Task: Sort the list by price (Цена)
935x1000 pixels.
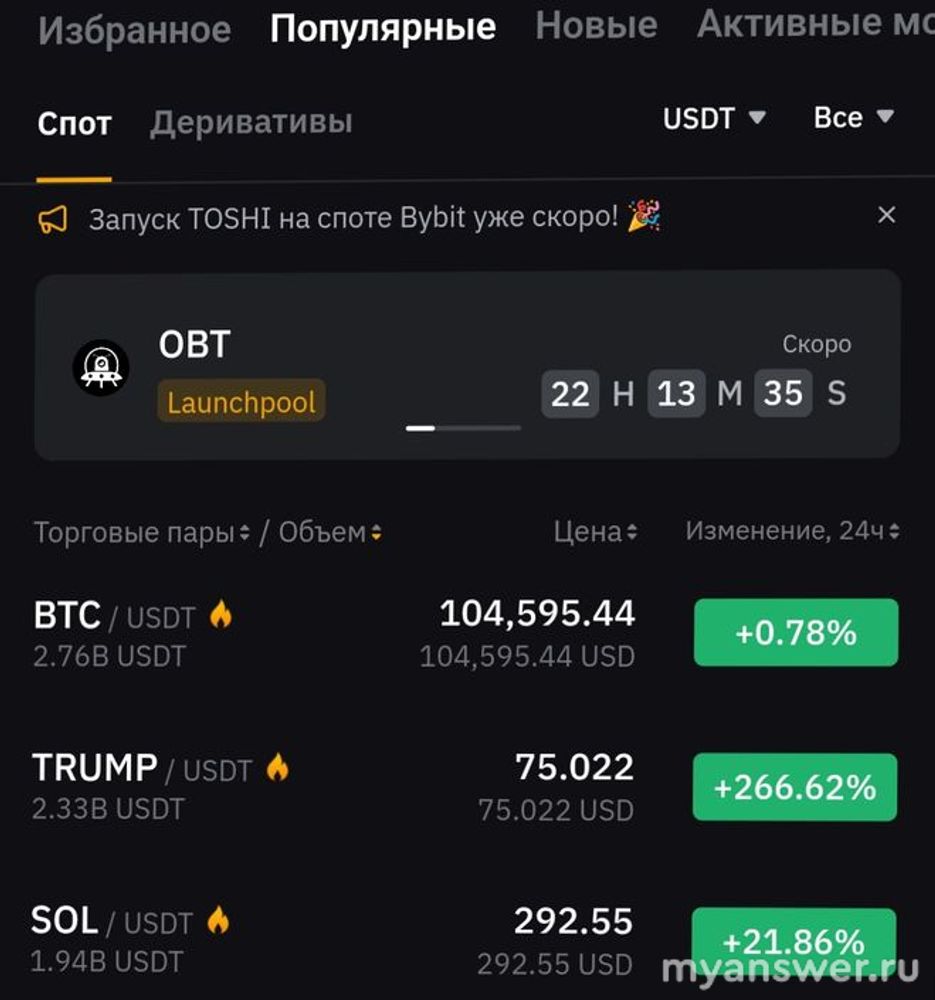Action: coord(596,532)
